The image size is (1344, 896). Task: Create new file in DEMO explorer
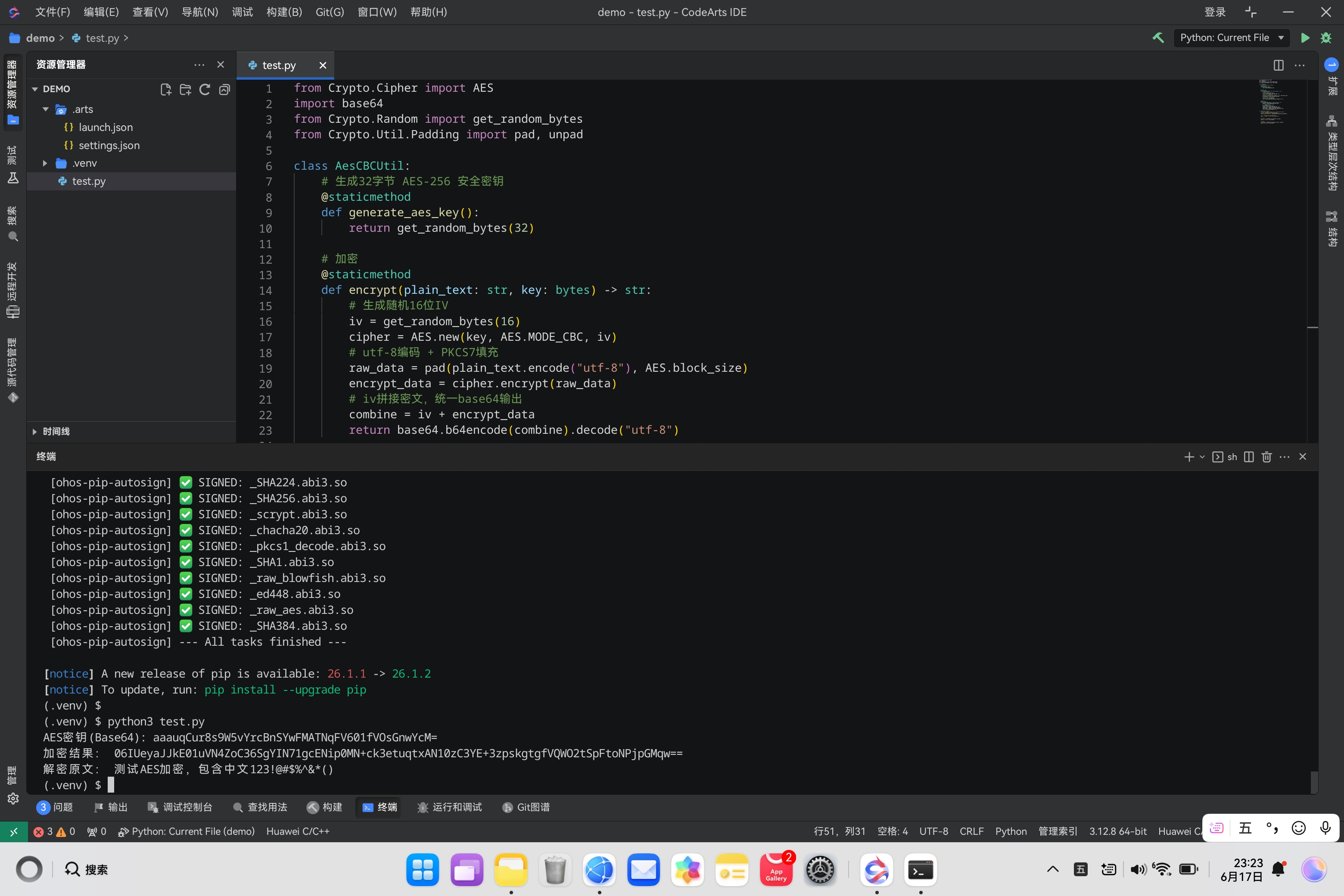(166, 89)
